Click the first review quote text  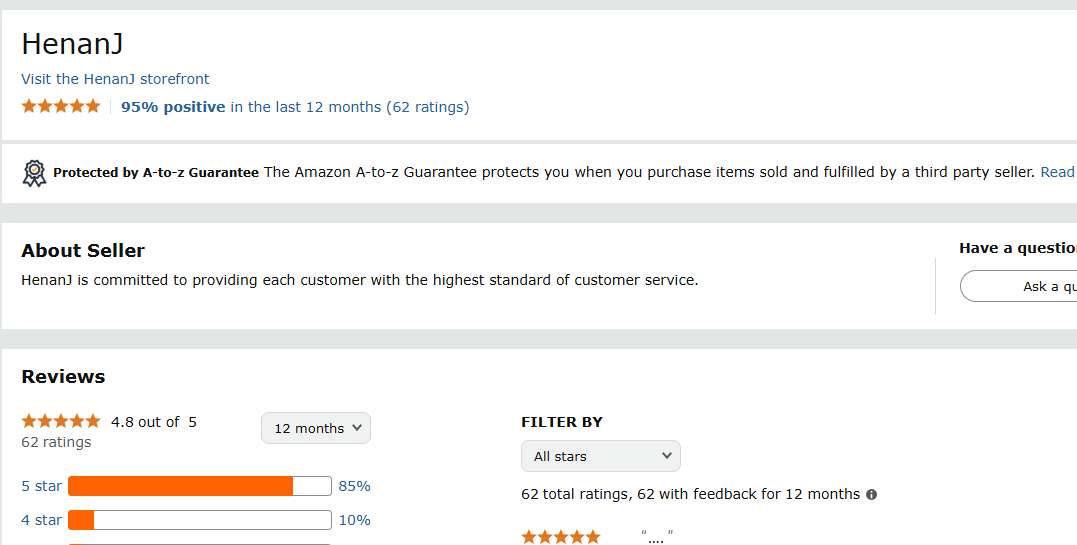point(656,538)
